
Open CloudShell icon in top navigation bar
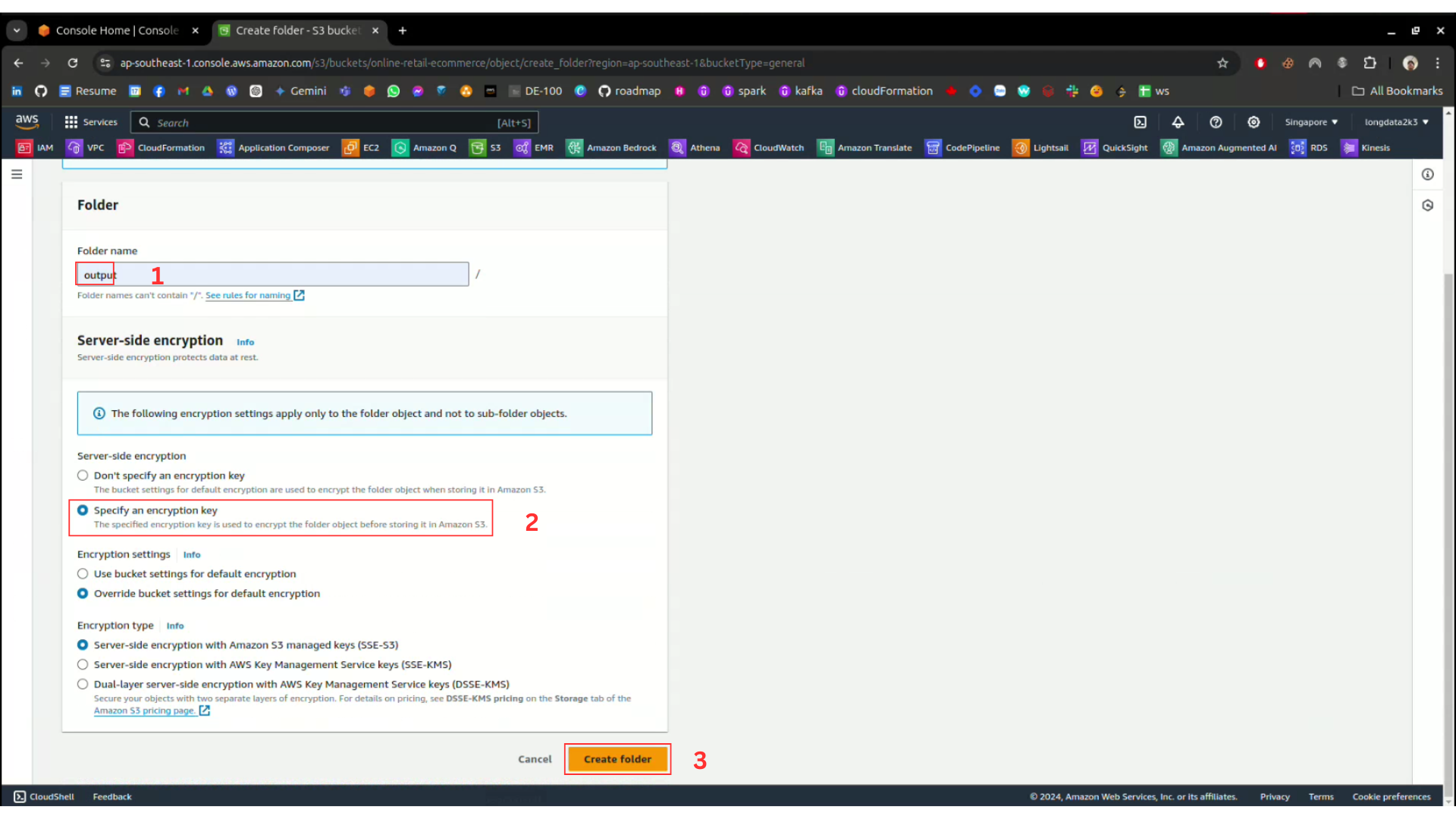click(1140, 122)
